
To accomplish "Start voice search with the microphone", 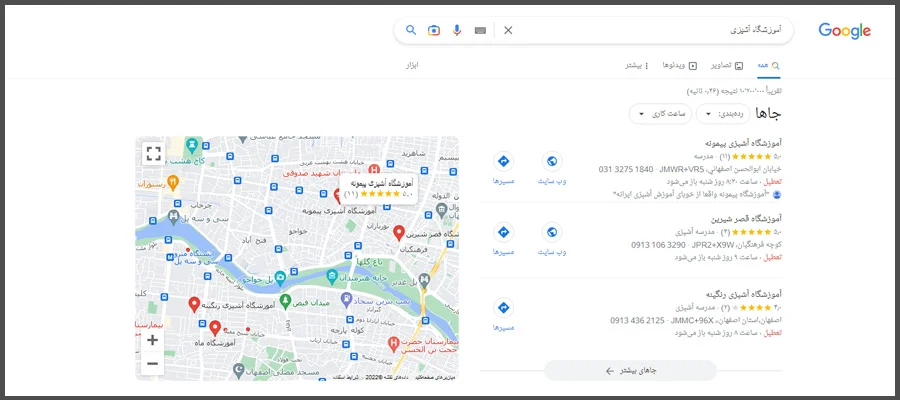I will (457, 30).
